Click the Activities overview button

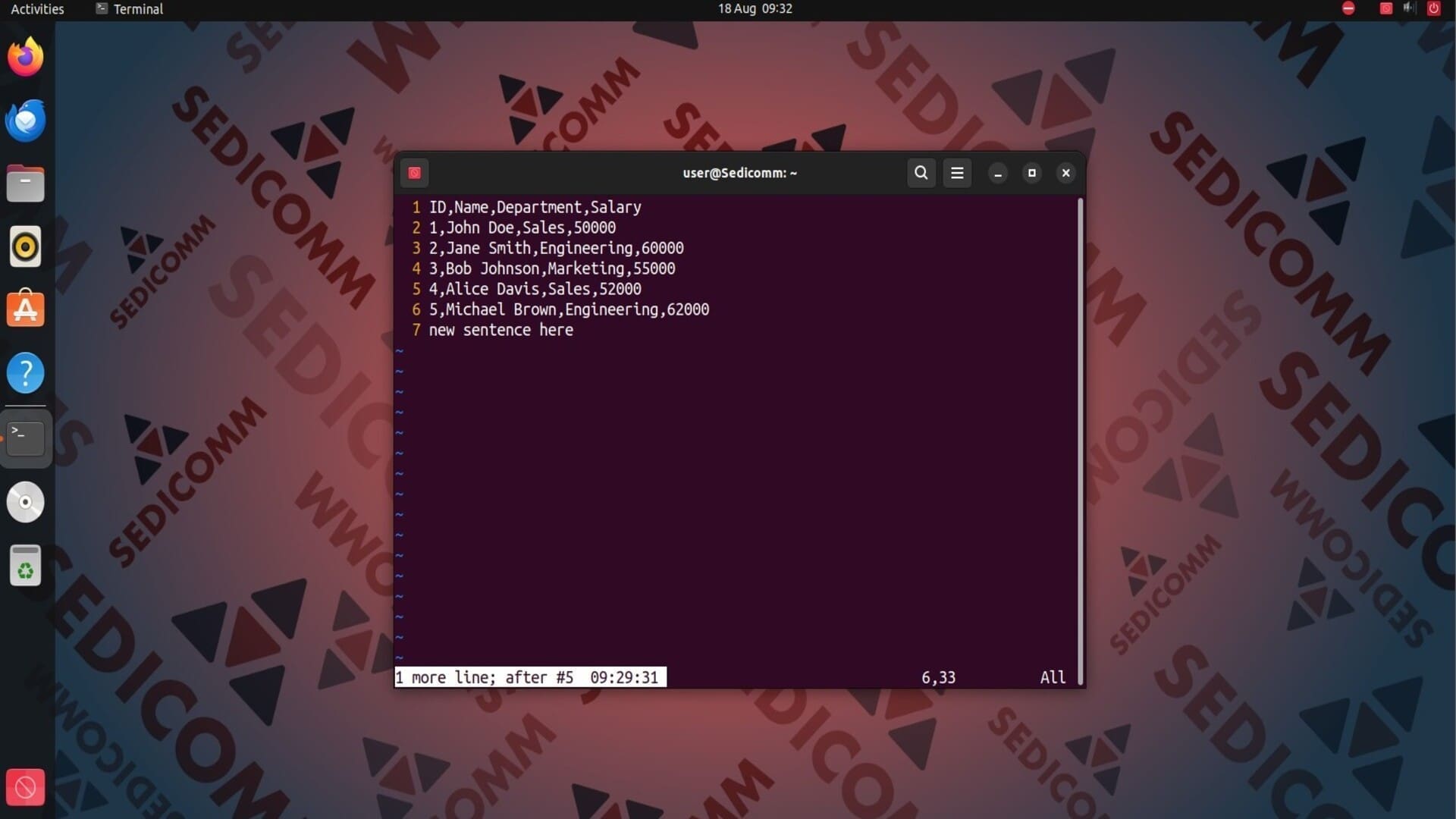[37, 9]
